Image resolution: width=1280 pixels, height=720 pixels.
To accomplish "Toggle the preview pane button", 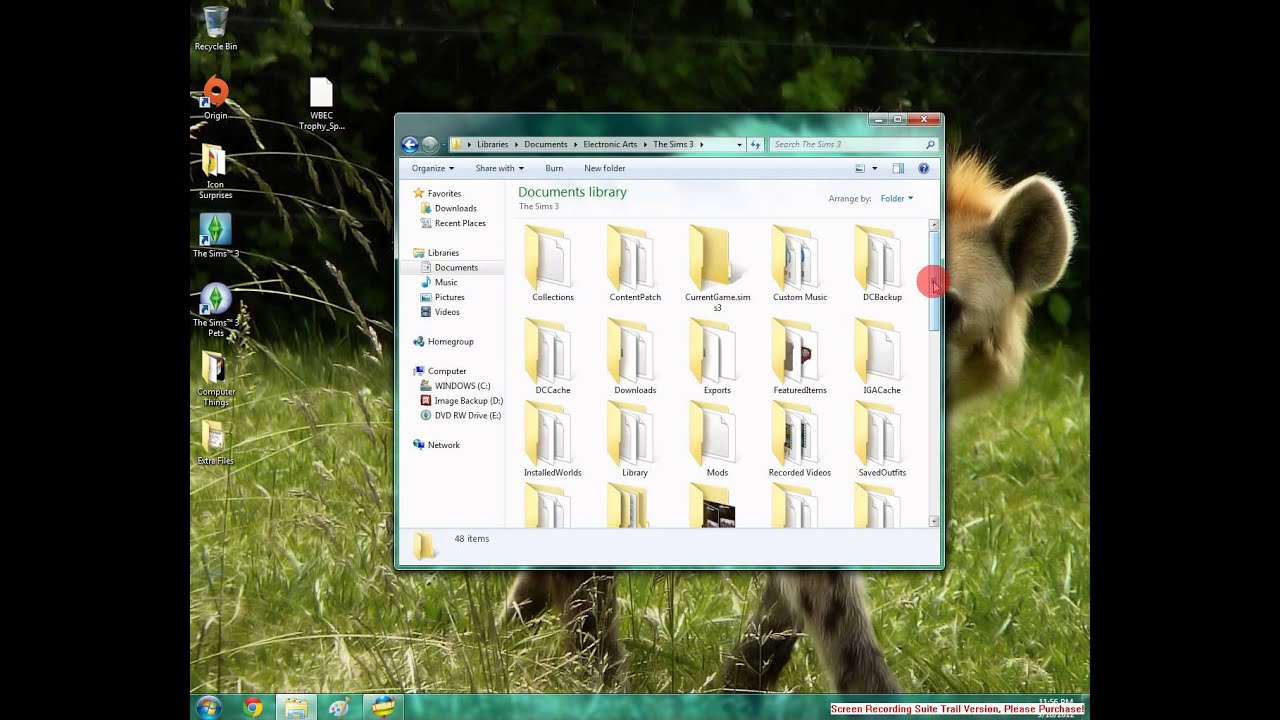I will (x=898, y=168).
